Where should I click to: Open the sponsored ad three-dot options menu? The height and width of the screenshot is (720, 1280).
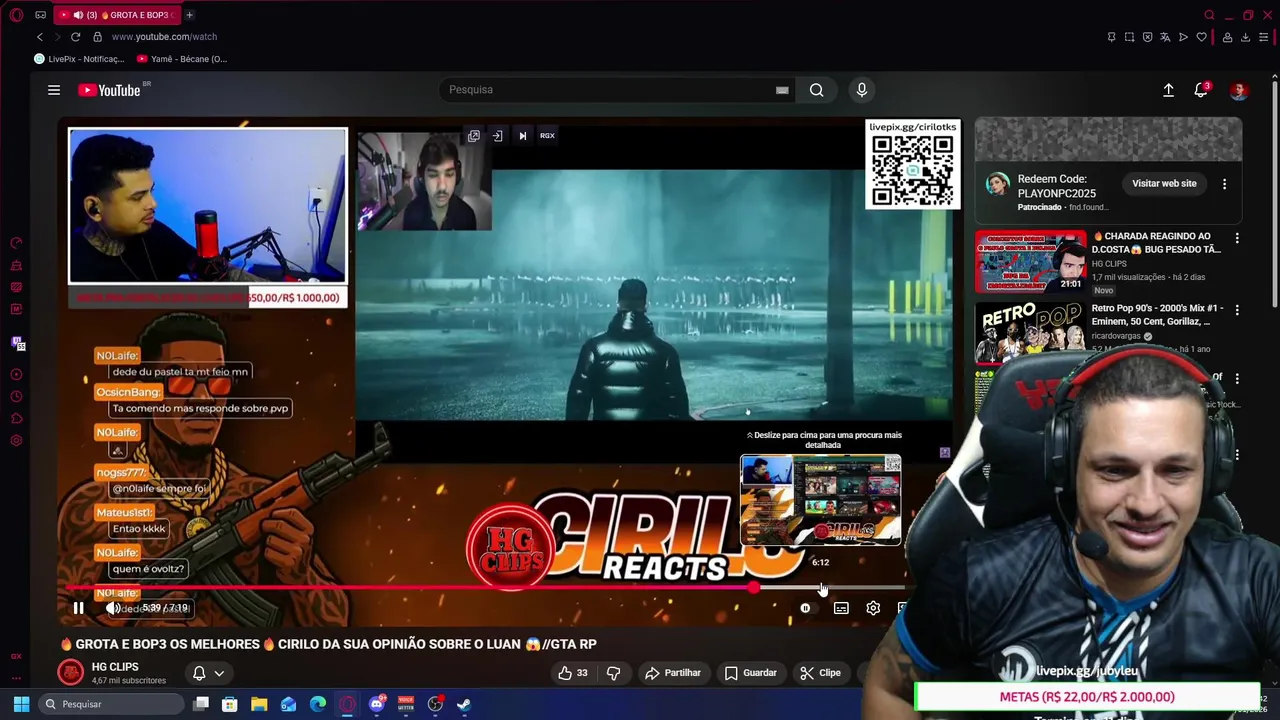(1224, 184)
